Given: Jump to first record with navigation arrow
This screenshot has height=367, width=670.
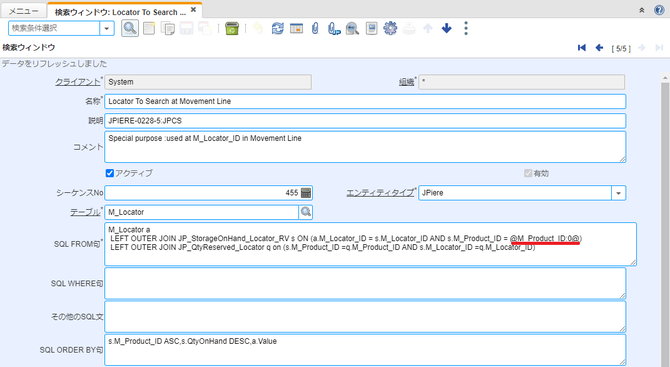Looking at the screenshot, I should click(x=582, y=48).
